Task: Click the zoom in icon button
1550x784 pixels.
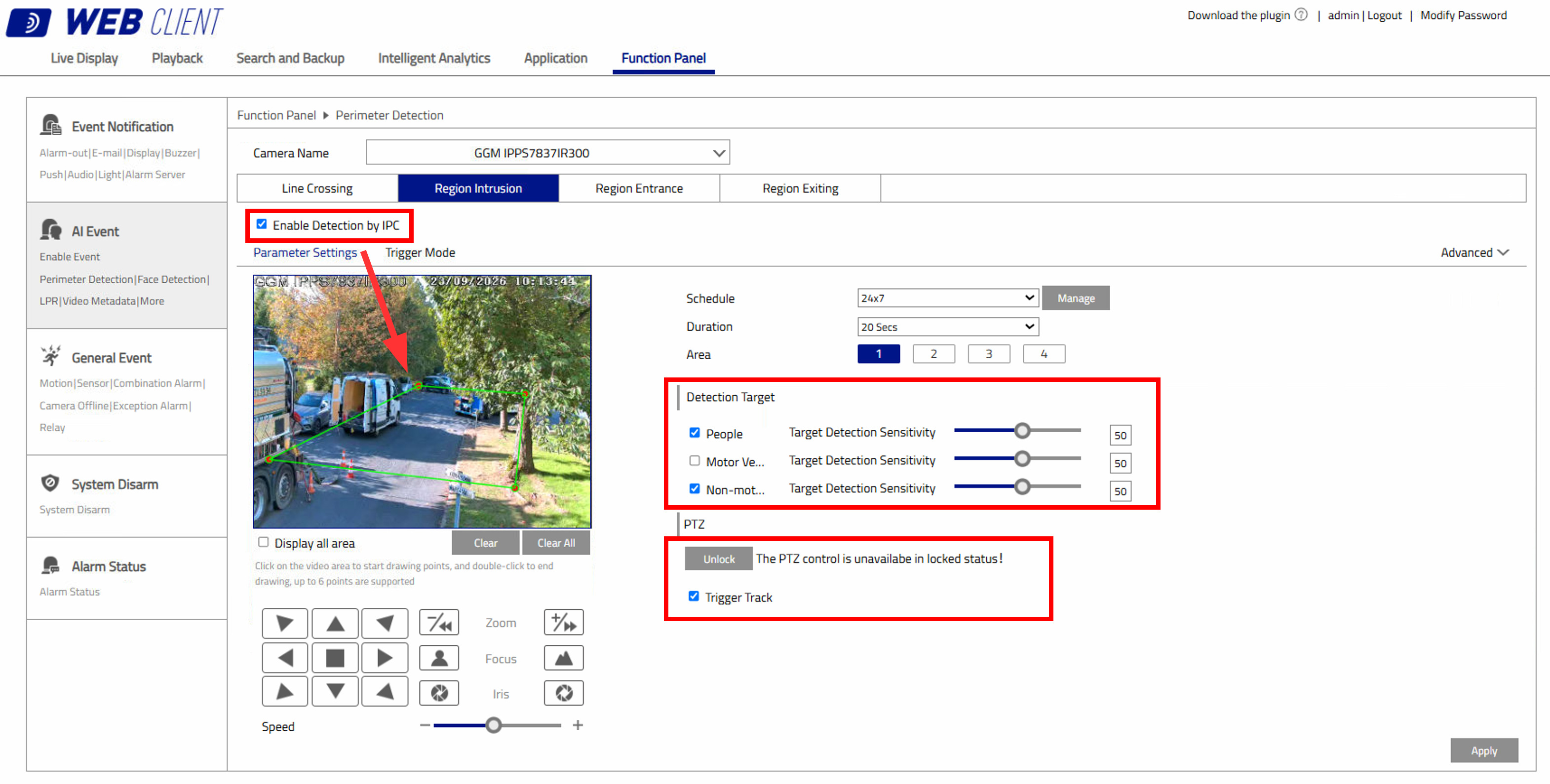Action: click(564, 623)
